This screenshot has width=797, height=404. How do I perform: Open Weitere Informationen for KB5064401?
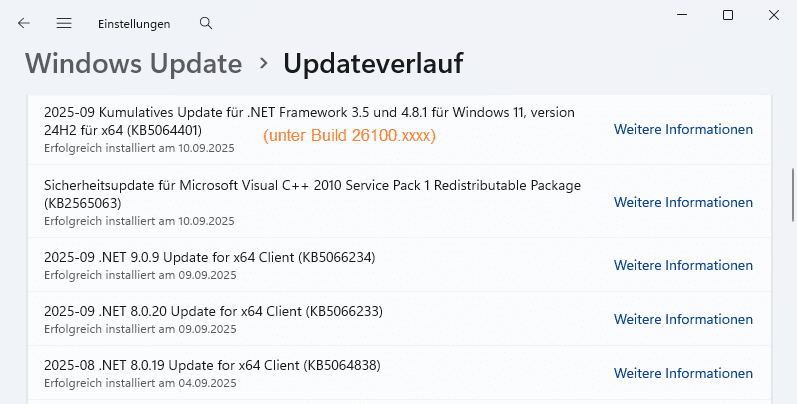click(683, 129)
